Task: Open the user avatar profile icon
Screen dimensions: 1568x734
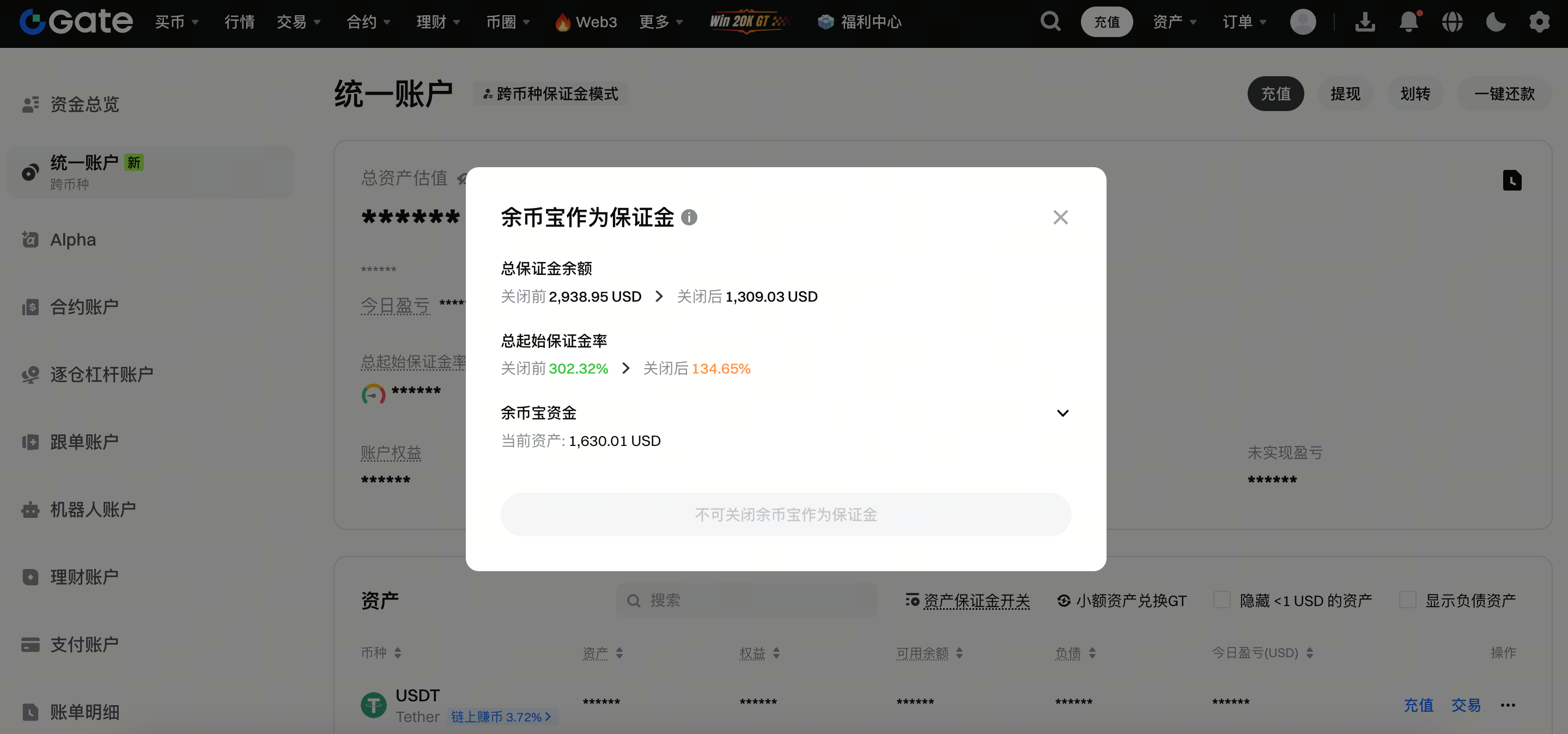Action: 1303,22
